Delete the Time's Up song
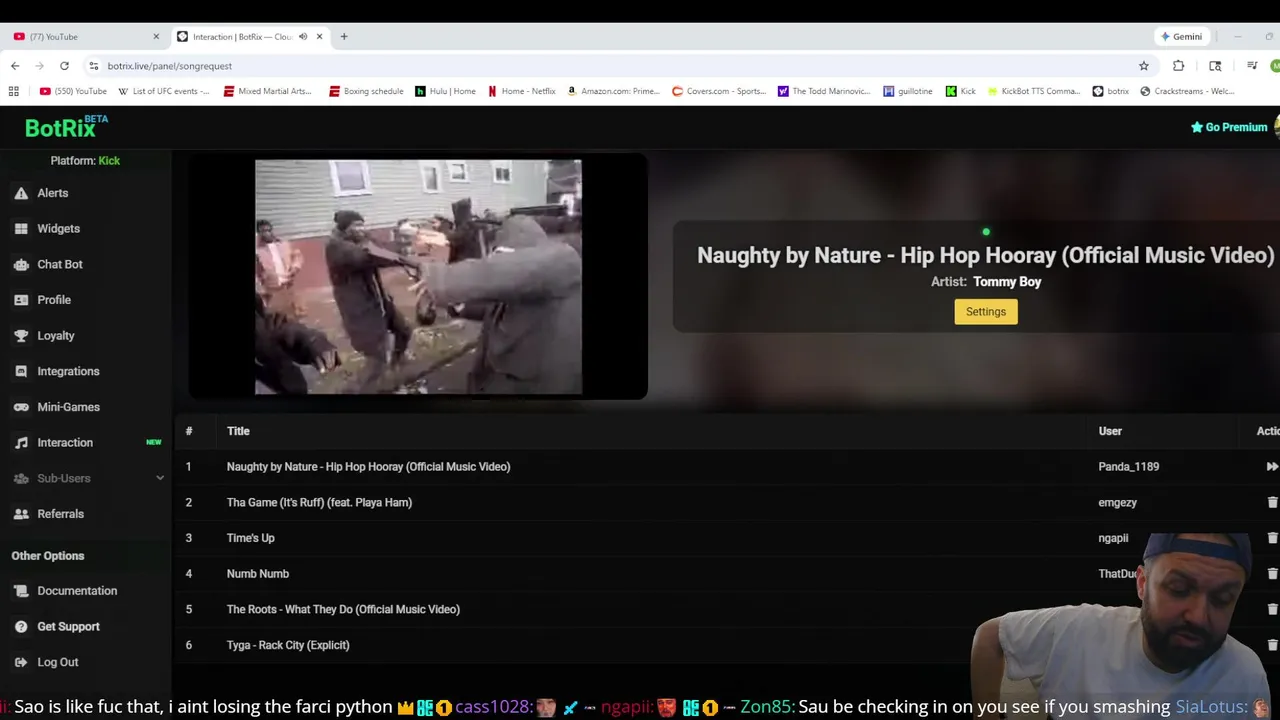The image size is (1280, 720). click(x=1272, y=538)
